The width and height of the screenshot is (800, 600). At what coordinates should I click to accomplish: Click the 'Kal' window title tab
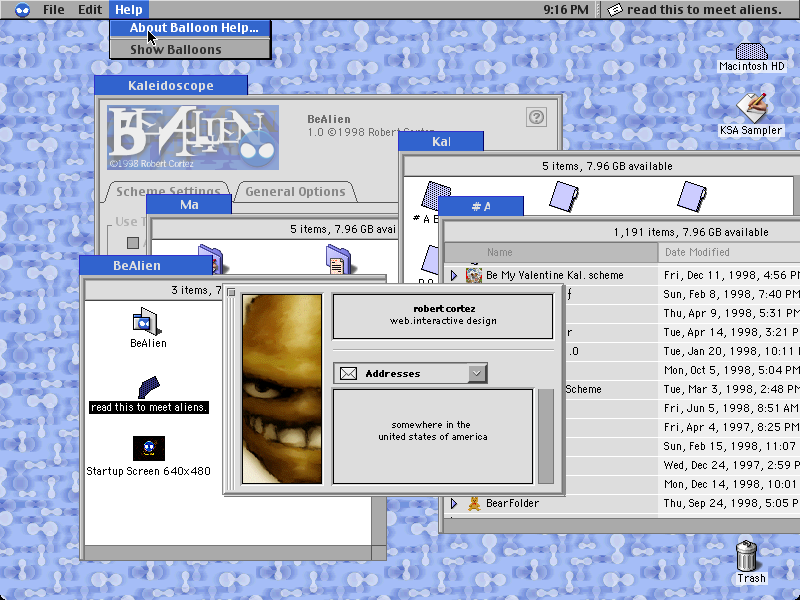click(x=441, y=141)
